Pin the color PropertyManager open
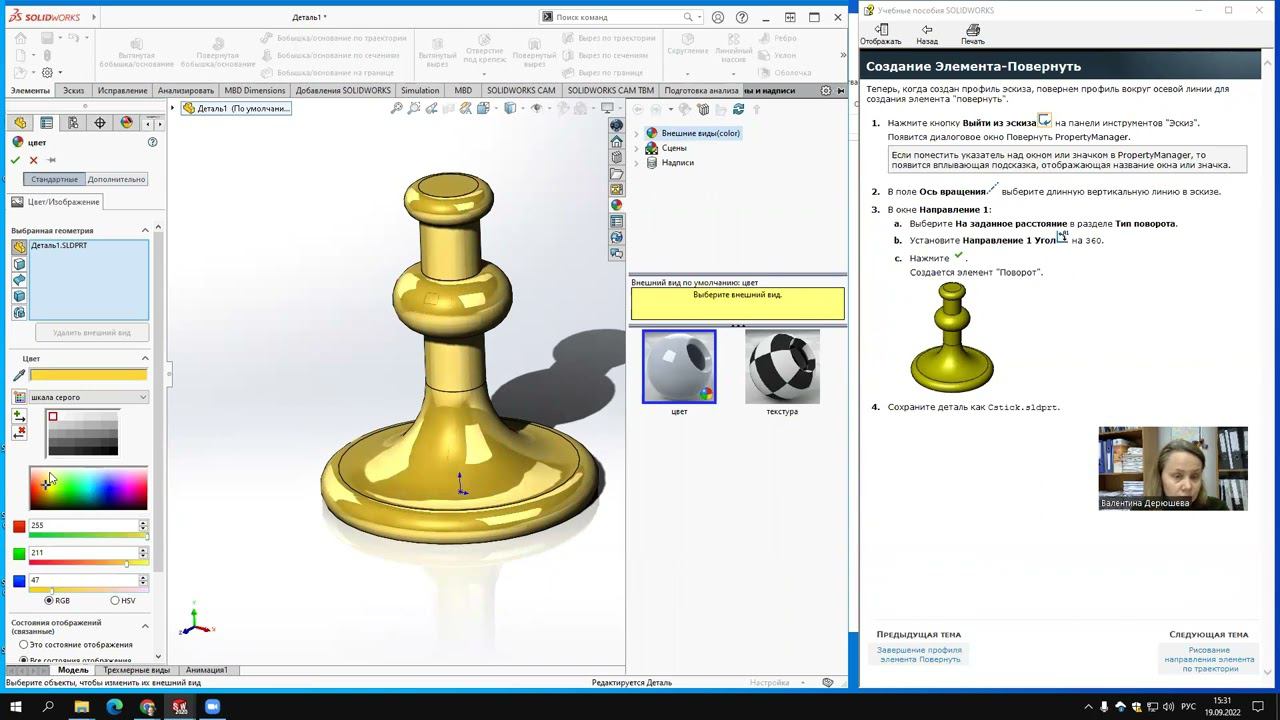 click(x=51, y=160)
